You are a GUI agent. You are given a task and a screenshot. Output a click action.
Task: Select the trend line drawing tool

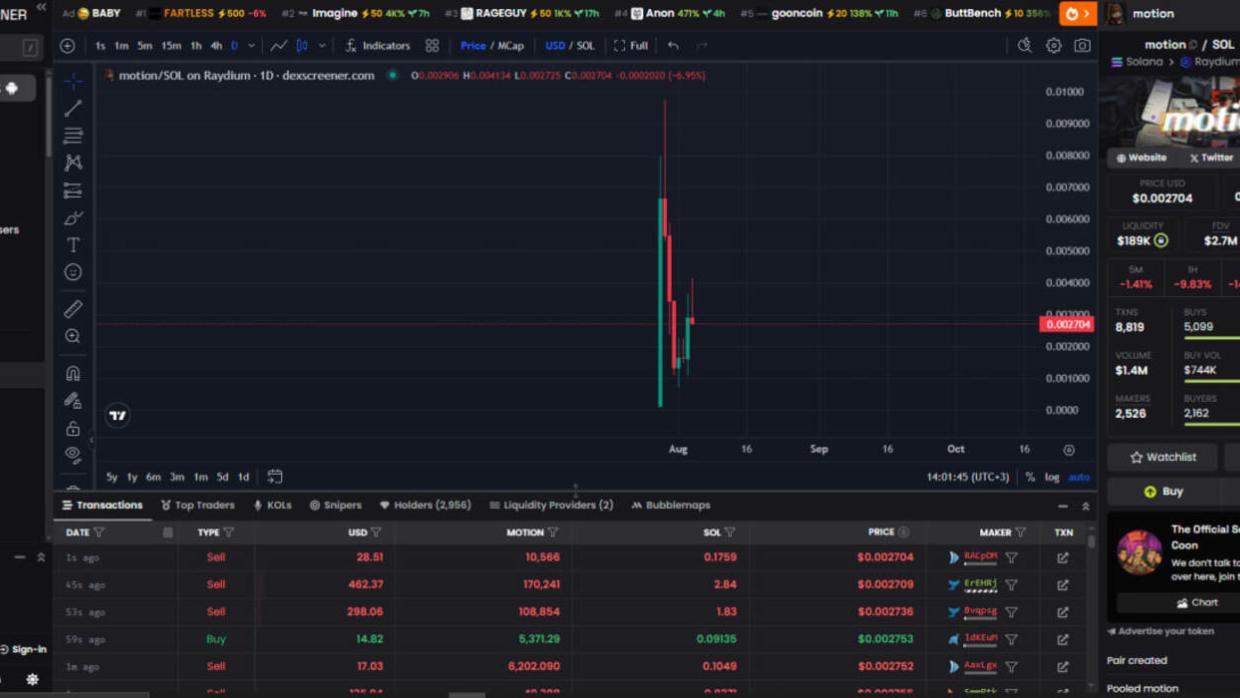point(73,108)
